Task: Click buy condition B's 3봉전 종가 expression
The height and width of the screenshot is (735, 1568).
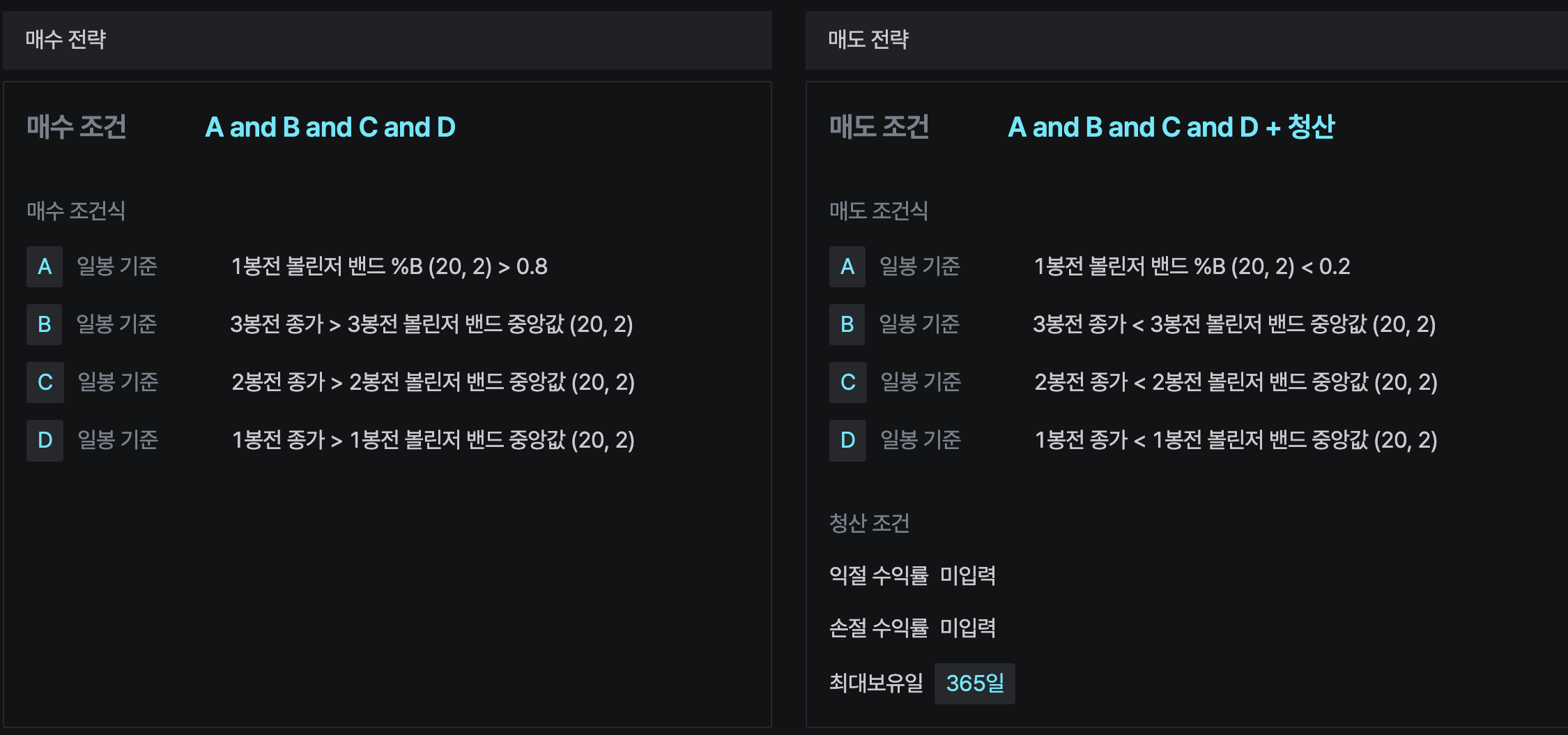Action: [431, 324]
